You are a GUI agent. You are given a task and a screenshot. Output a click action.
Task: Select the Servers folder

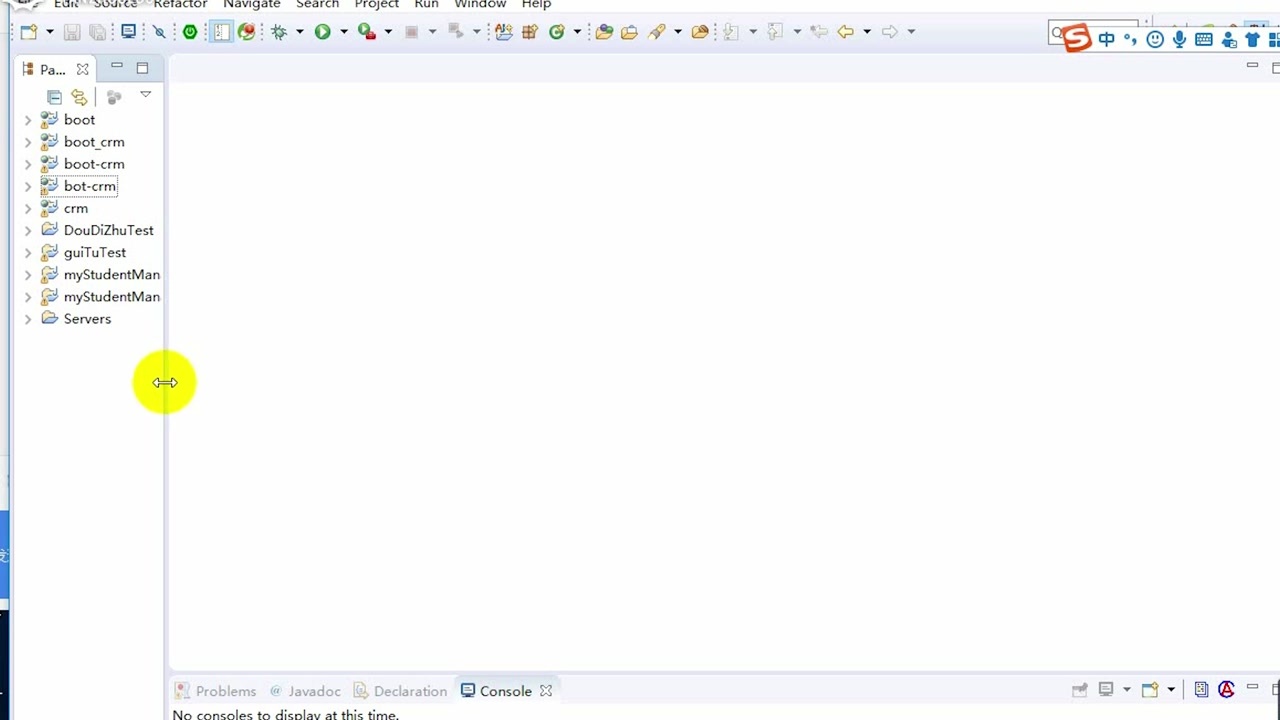(87, 319)
